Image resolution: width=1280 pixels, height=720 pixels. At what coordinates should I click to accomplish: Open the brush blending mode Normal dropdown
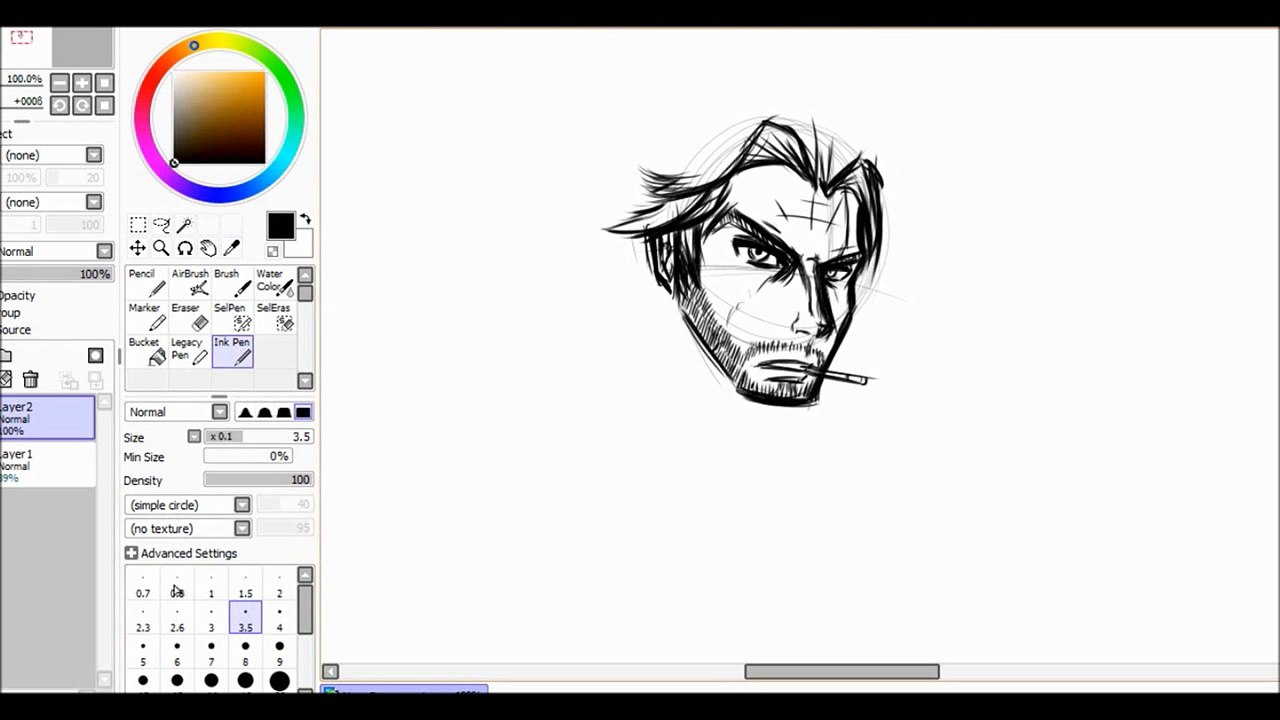click(176, 412)
